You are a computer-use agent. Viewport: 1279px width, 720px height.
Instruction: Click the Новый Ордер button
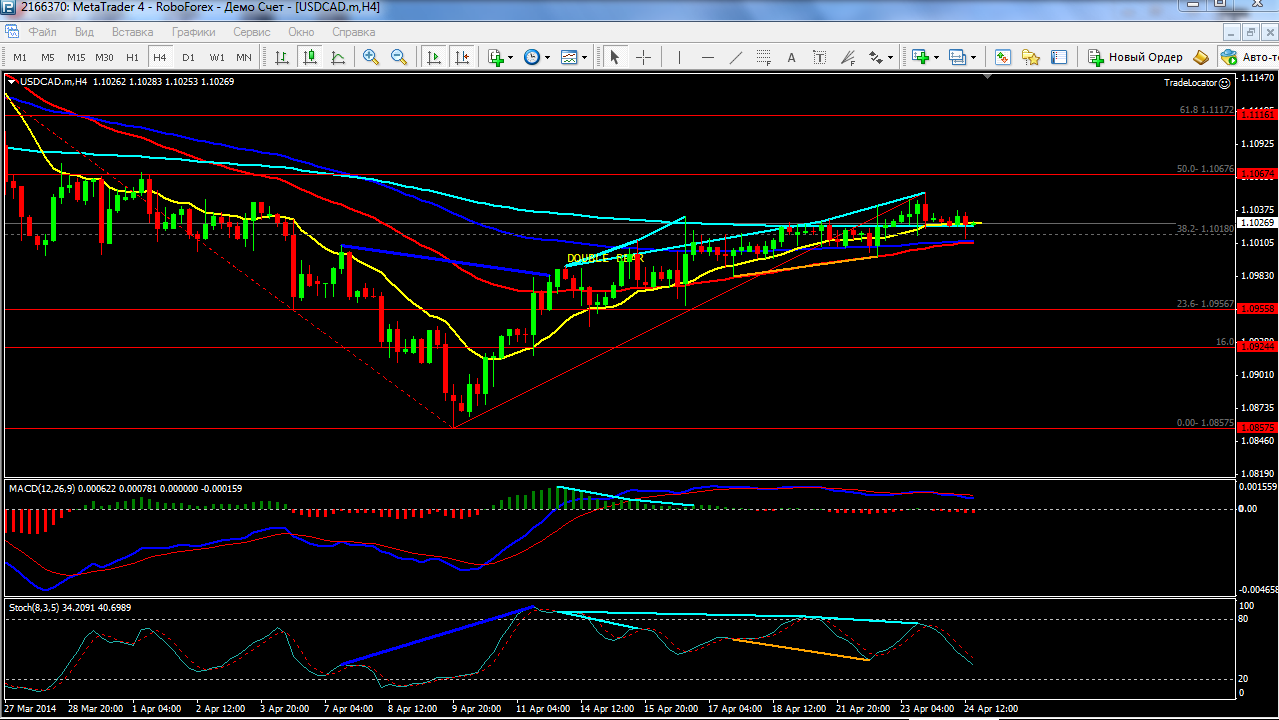click(1136, 57)
